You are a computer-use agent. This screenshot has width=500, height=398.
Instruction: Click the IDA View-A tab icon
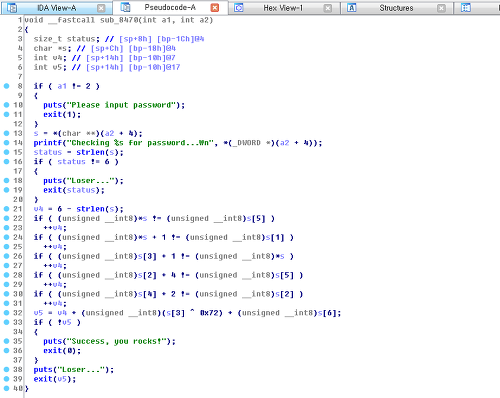click(x=12, y=8)
